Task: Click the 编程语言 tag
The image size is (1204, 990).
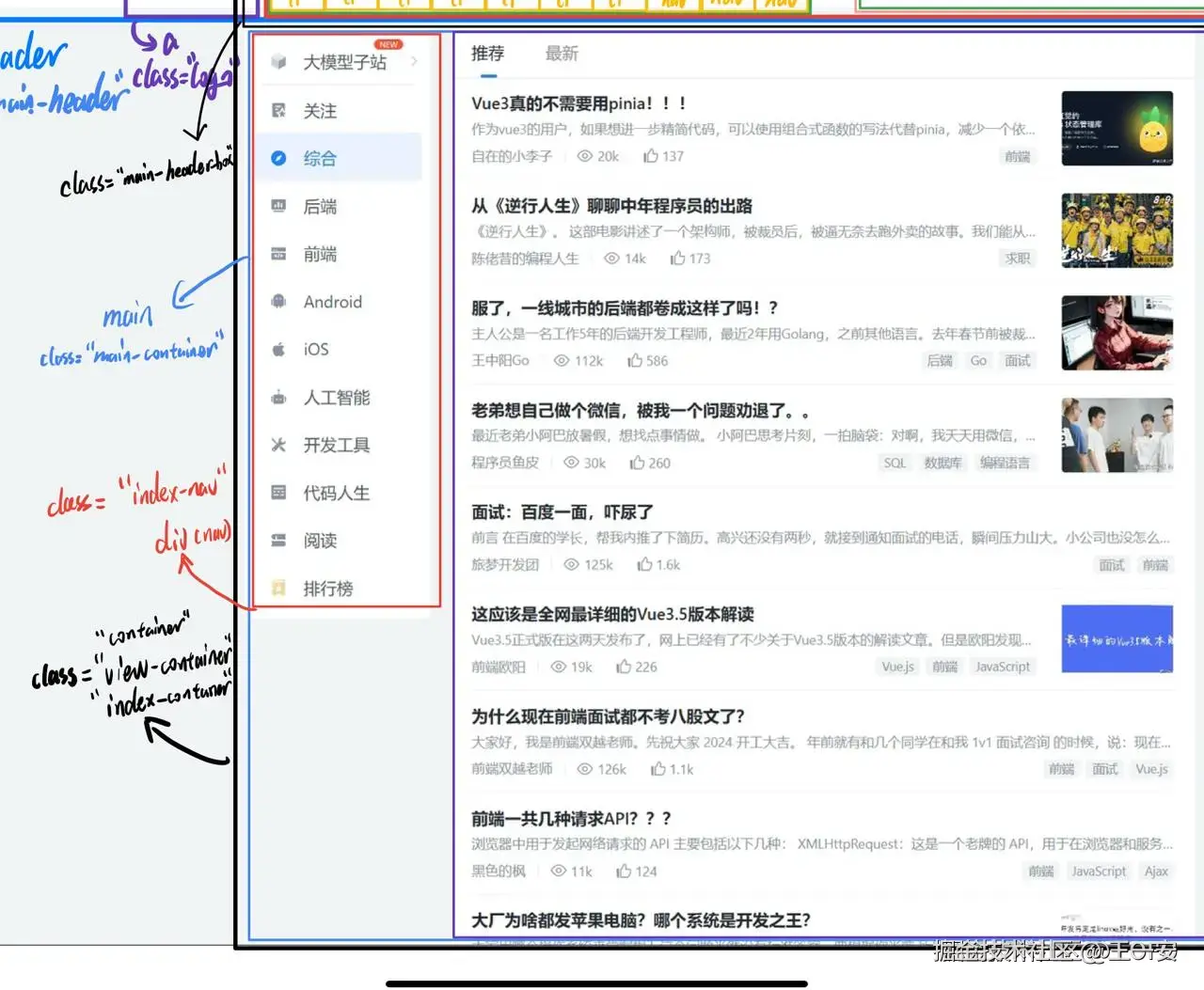Action: tap(1005, 463)
